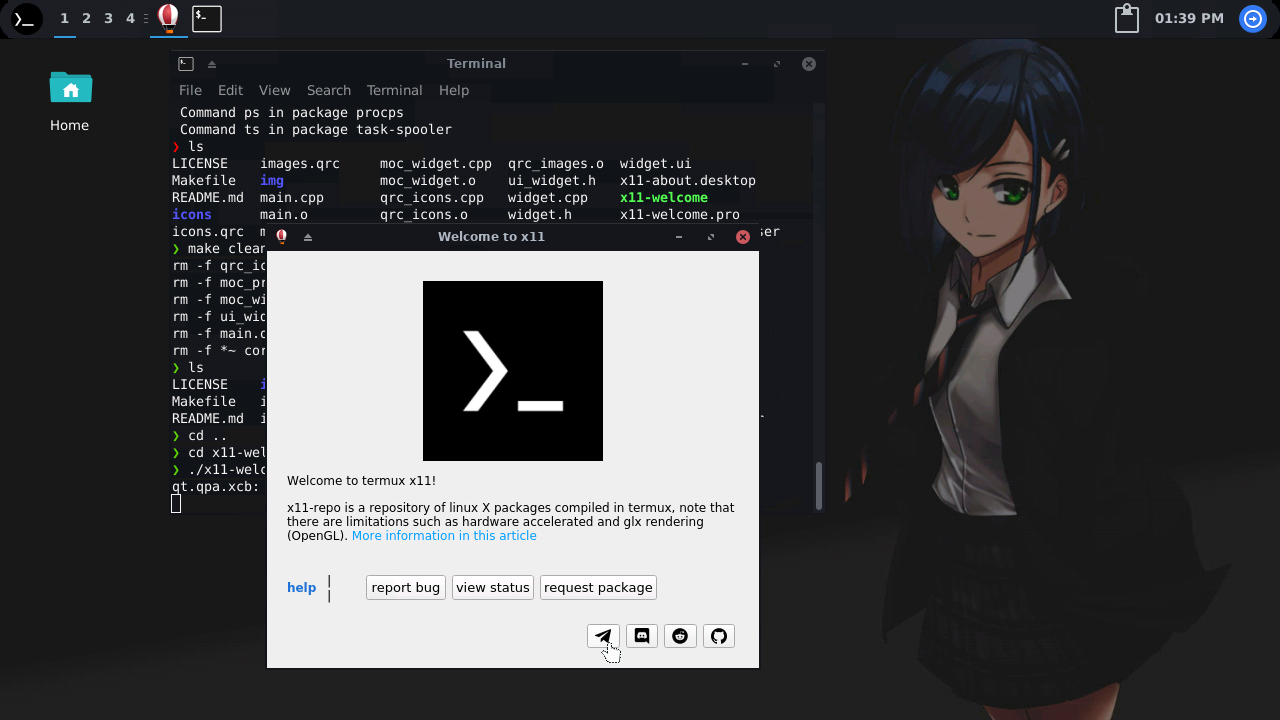Click widget.ui in terminal output
1280x720 pixels.
[x=656, y=164]
